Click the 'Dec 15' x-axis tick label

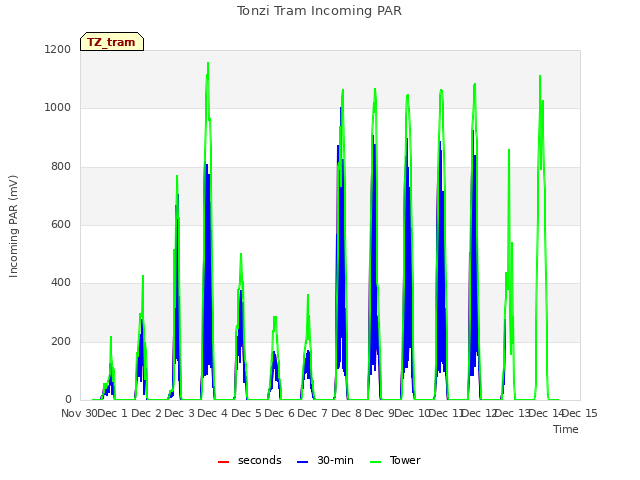click(580, 413)
